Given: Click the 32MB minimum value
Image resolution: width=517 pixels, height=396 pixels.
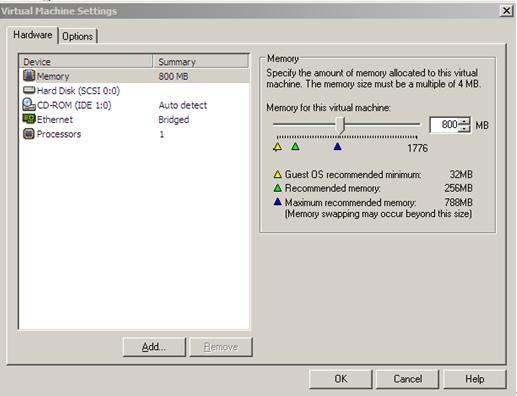Looking at the screenshot, I should click(461, 174).
